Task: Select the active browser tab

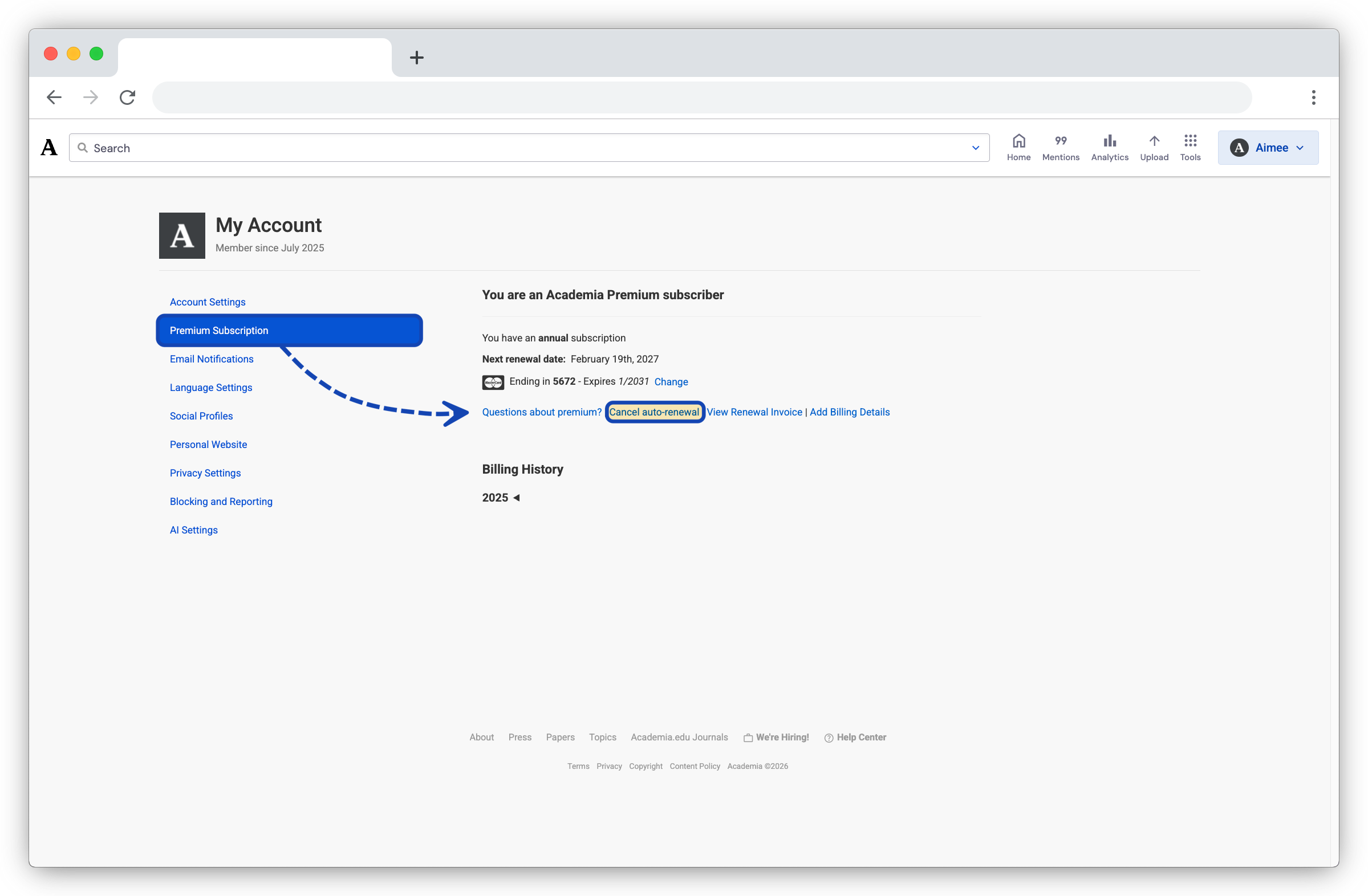Action: click(x=255, y=57)
